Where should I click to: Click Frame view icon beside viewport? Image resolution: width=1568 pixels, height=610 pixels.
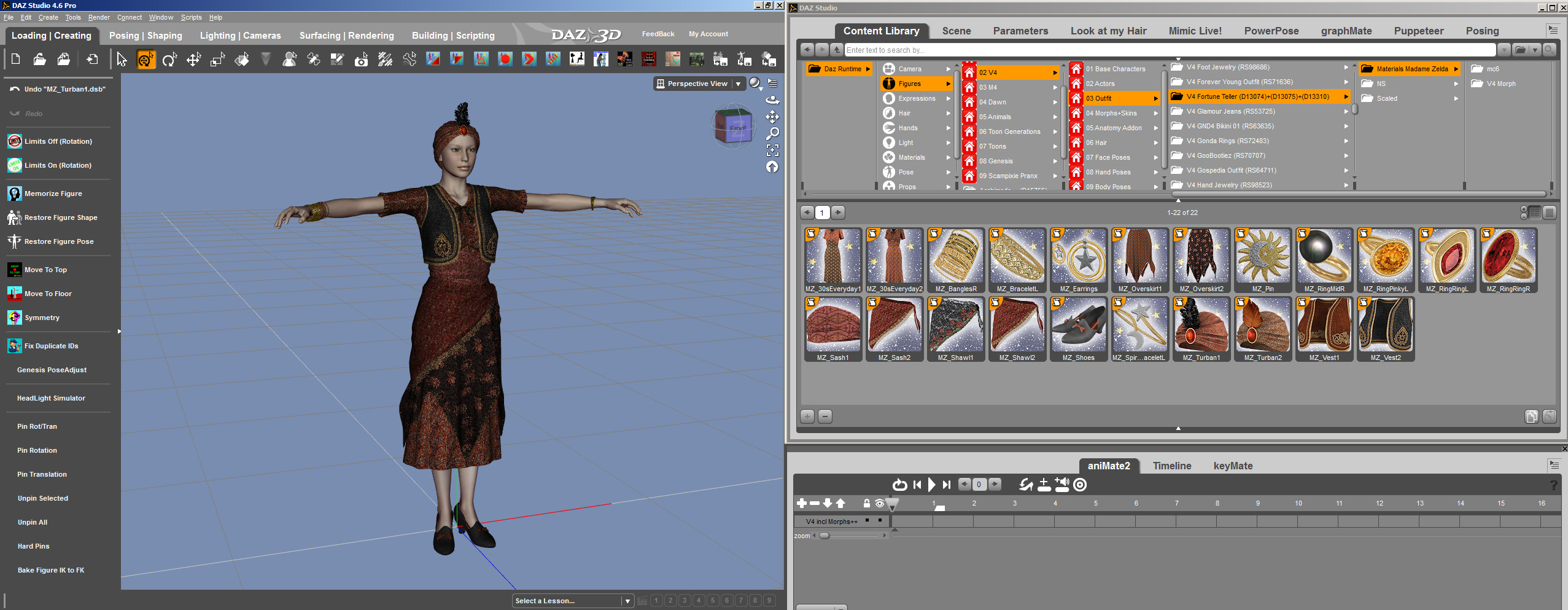[x=772, y=150]
